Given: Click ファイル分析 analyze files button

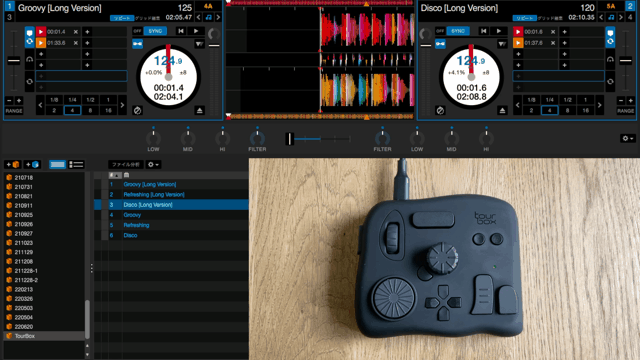Looking at the screenshot, I should click(126, 164).
